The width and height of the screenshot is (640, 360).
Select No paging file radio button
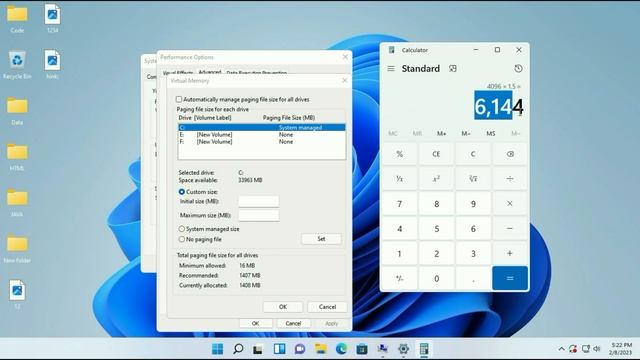[182, 239]
